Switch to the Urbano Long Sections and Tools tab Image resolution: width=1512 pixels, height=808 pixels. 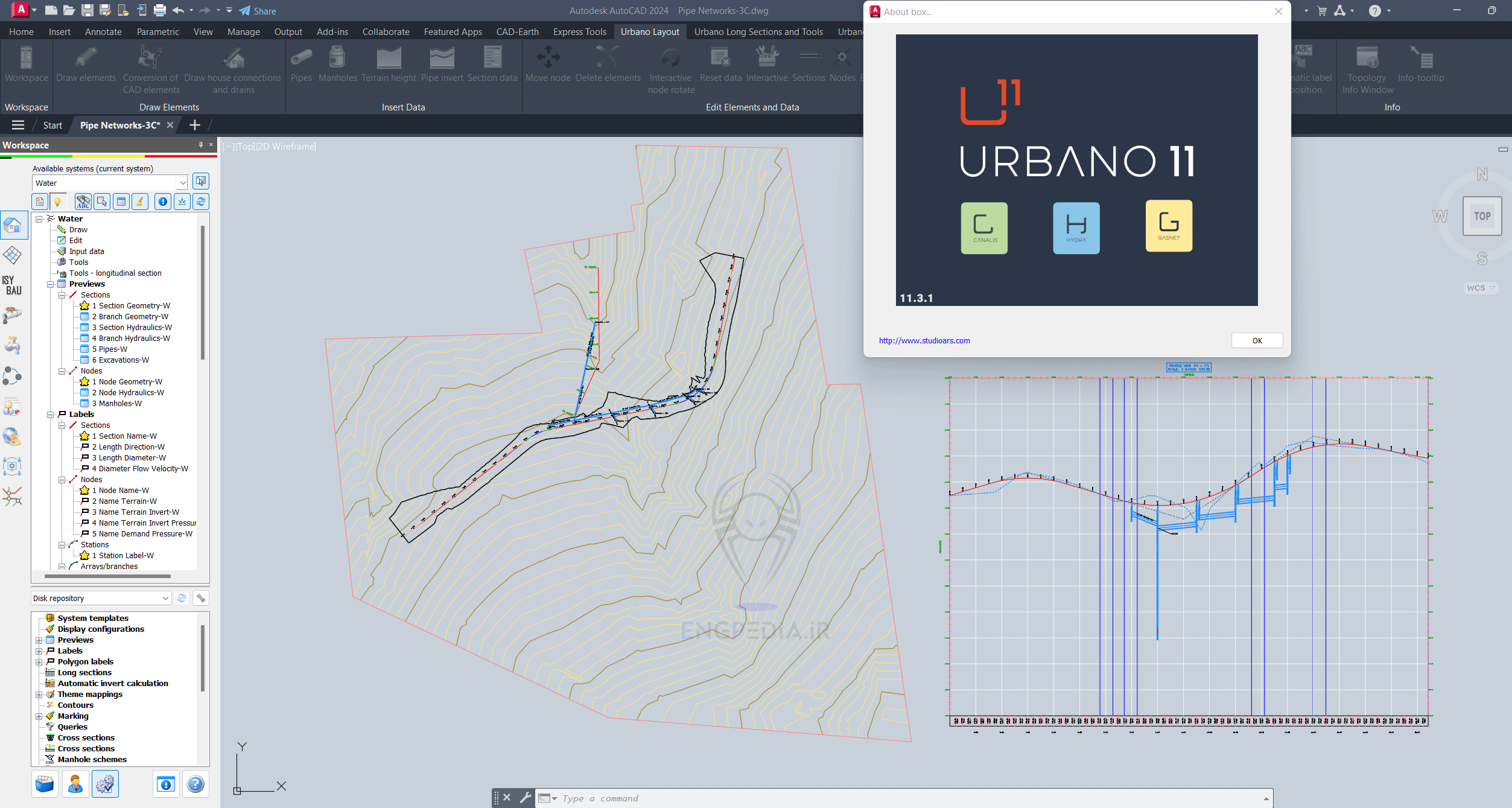coord(758,31)
